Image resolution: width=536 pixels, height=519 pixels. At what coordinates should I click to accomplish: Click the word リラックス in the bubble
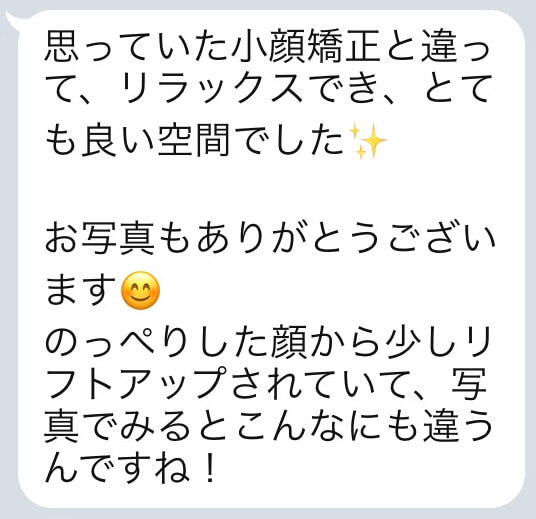213,89
